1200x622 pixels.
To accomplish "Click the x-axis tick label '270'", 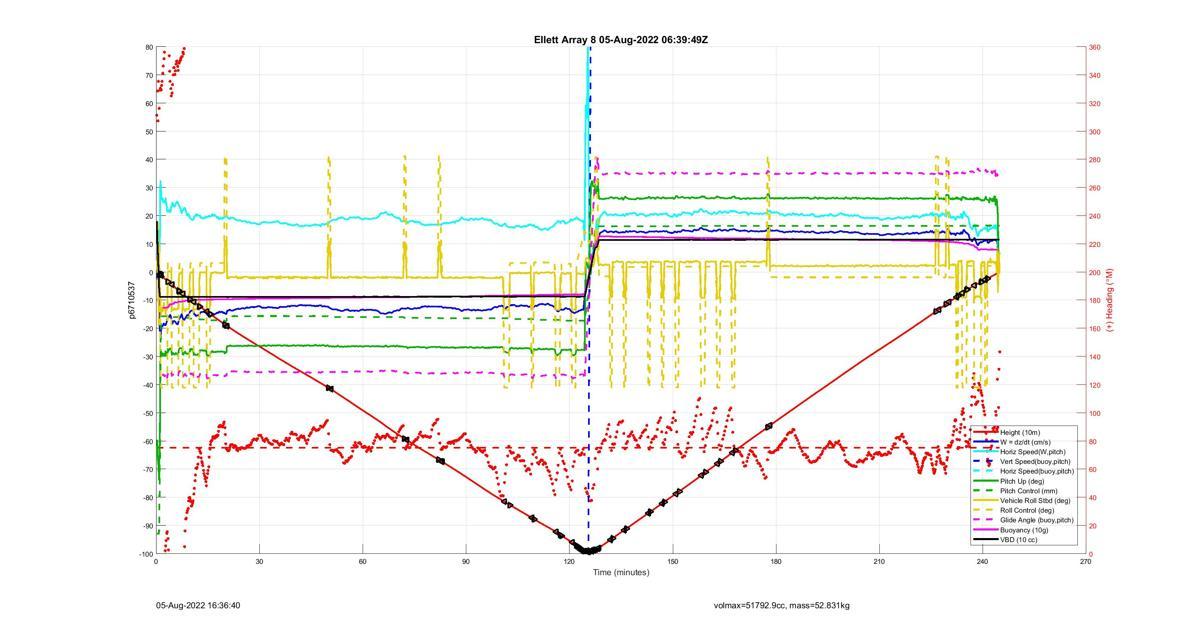I will pyautogui.click(x=1086, y=562).
